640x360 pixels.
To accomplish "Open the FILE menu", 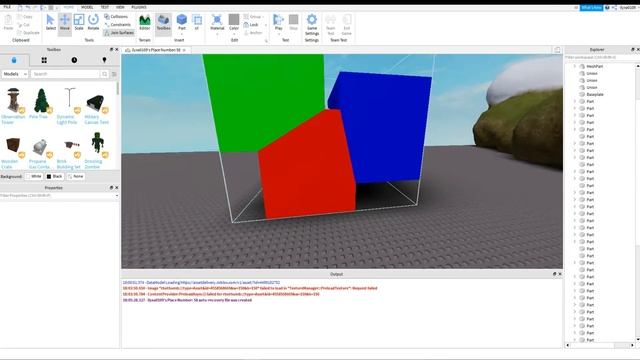I will click(x=7, y=7).
